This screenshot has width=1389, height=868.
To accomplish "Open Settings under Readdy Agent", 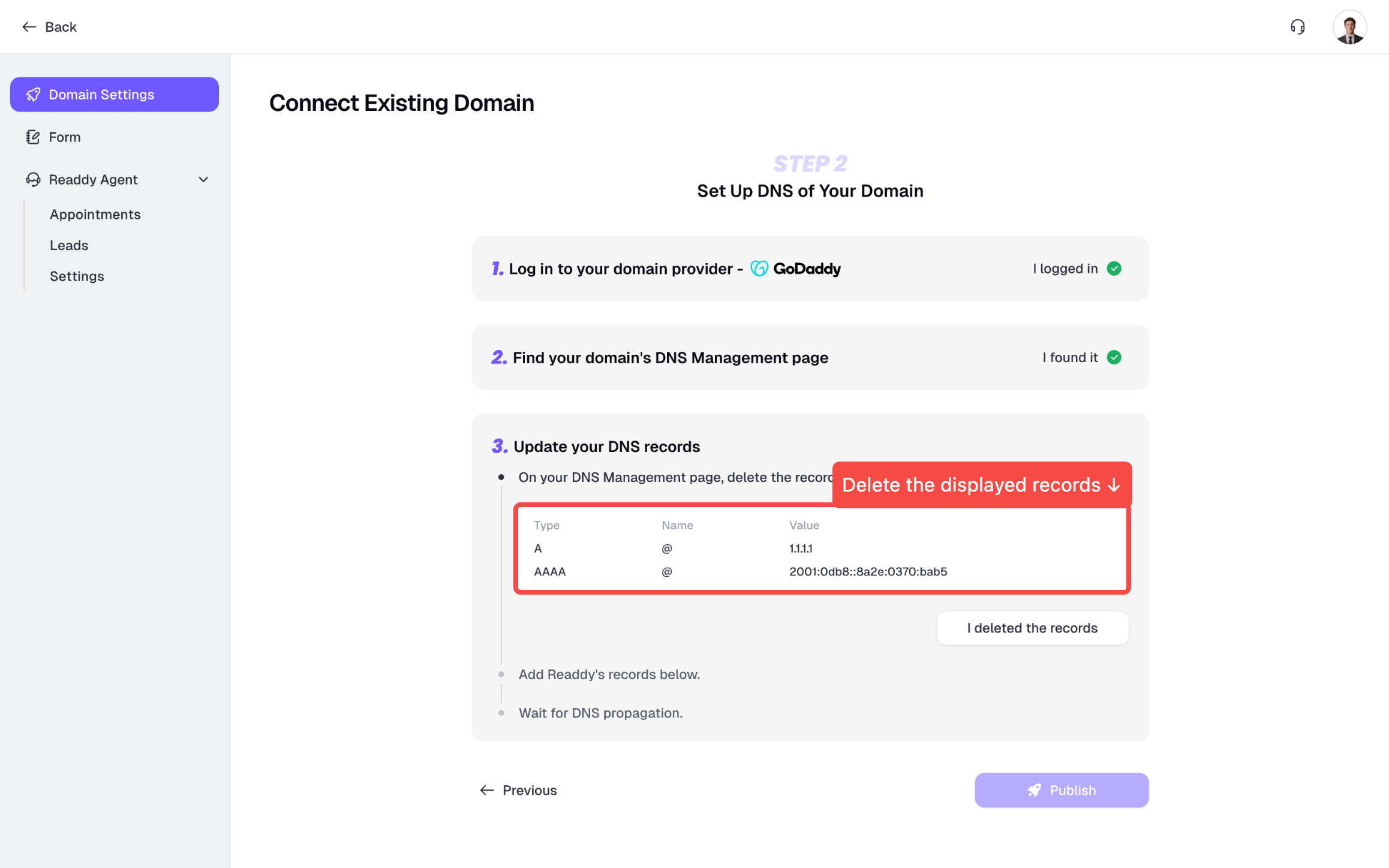I will [77, 276].
